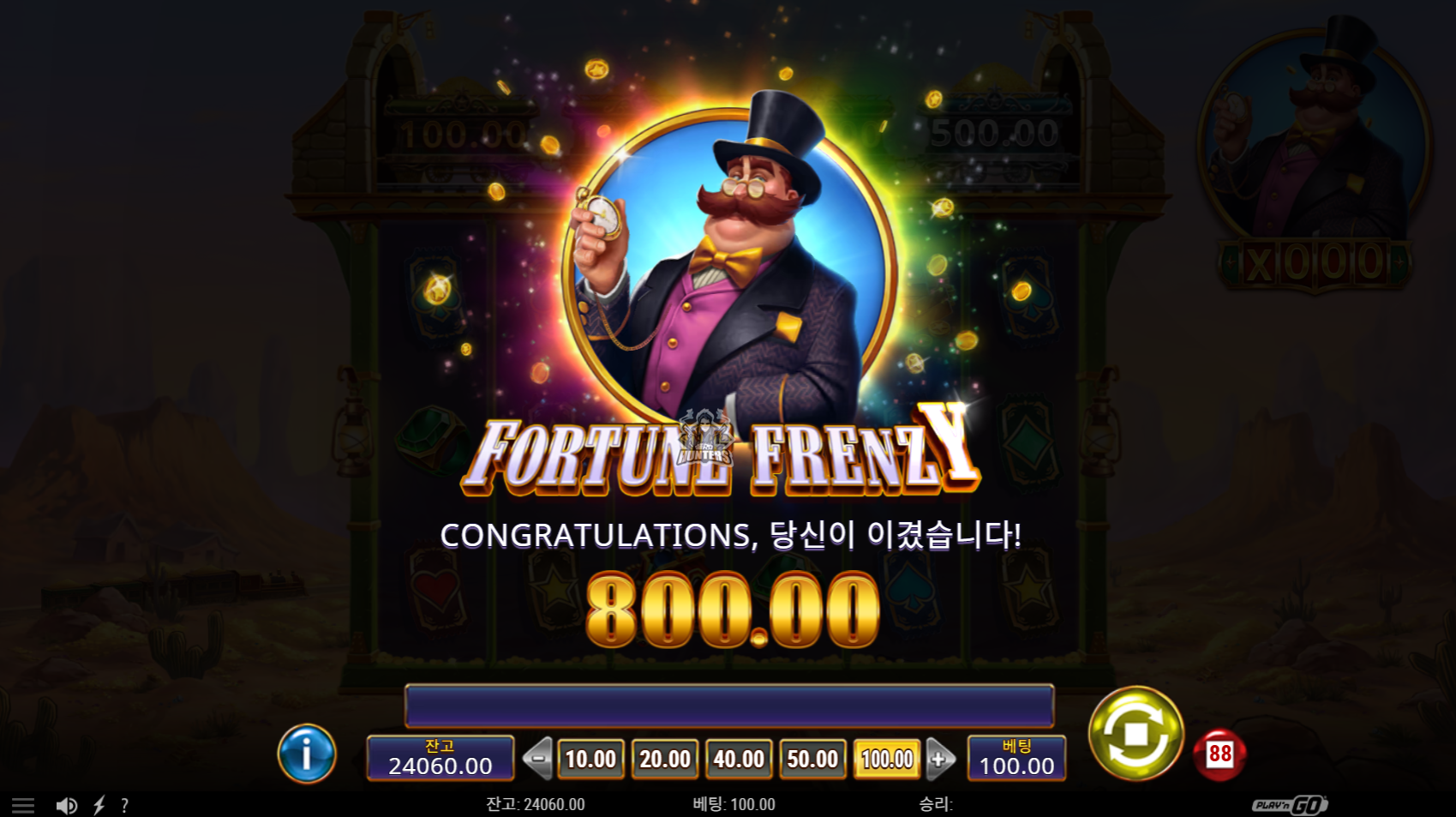Stop the spin with the round button
This screenshot has width=1456, height=817.
point(1135,734)
